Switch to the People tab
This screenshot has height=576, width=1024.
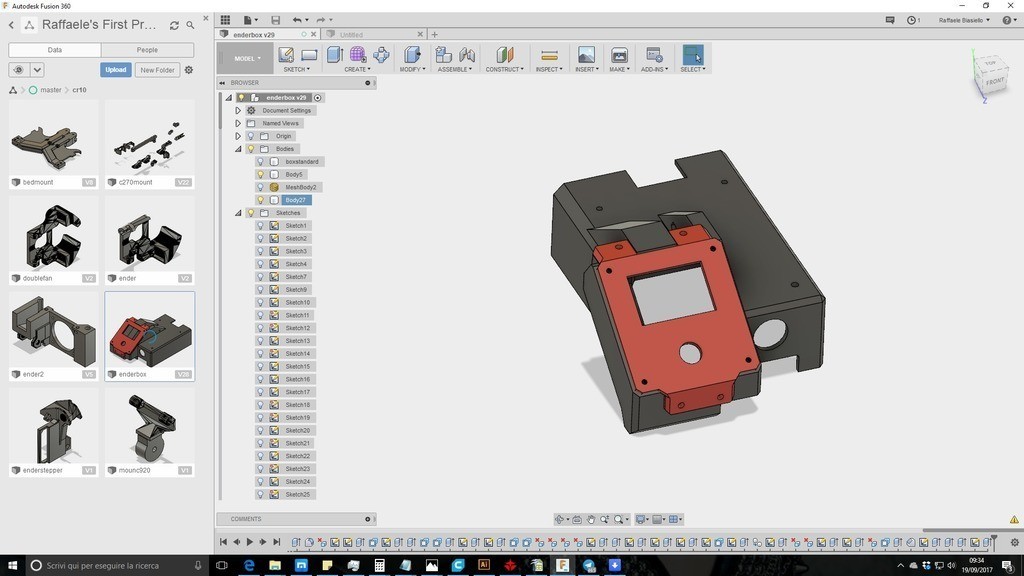point(147,50)
